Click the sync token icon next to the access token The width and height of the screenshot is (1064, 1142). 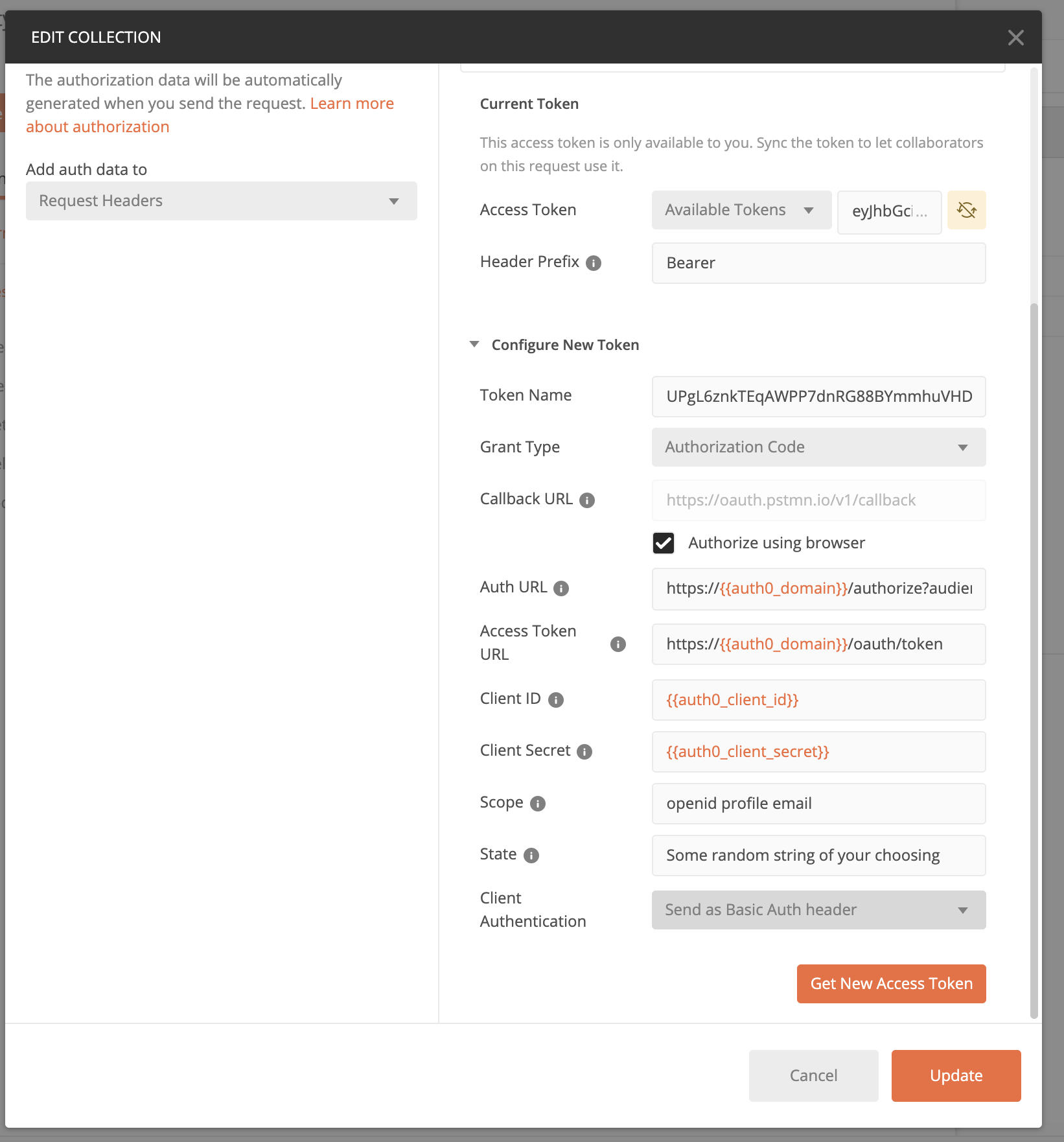click(x=966, y=210)
